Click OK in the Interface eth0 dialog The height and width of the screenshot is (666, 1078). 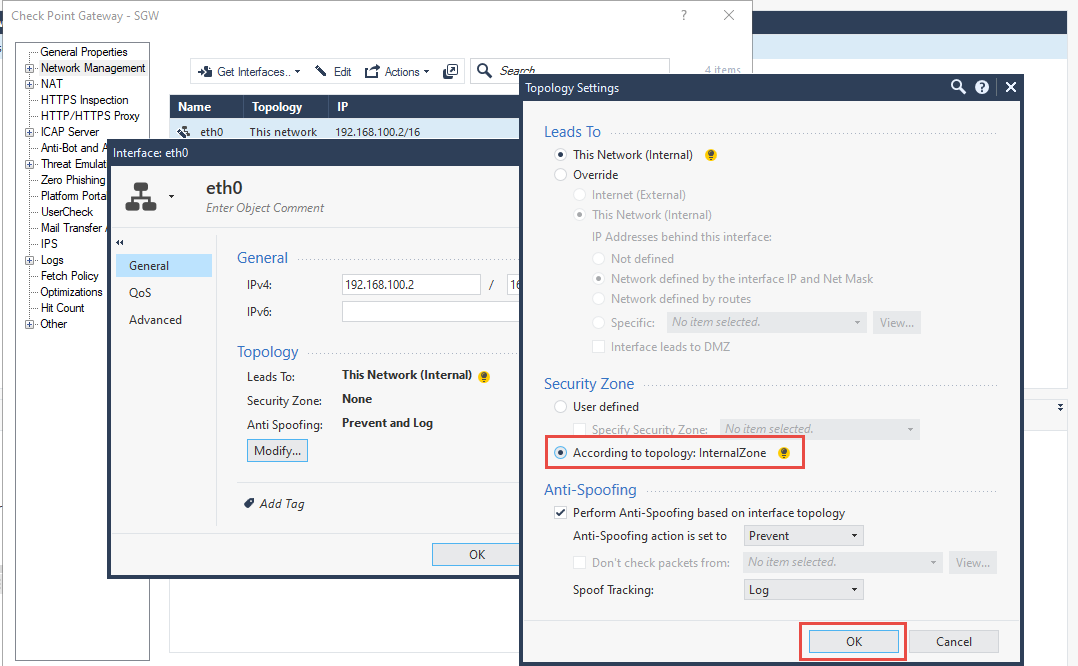tap(476, 555)
